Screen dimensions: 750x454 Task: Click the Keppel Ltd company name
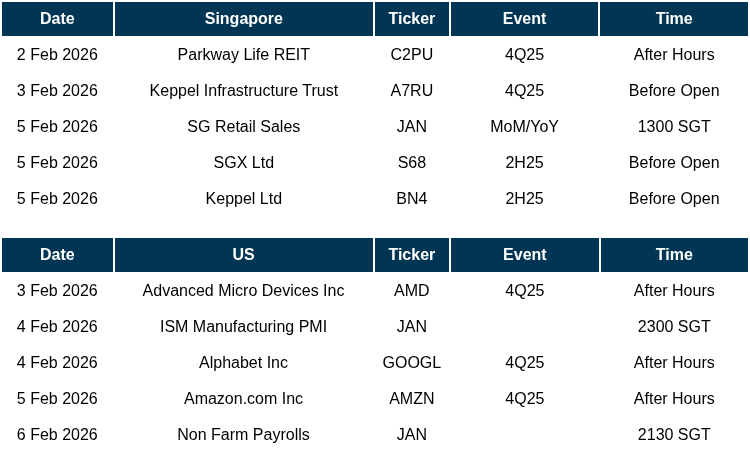tap(243, 199)
